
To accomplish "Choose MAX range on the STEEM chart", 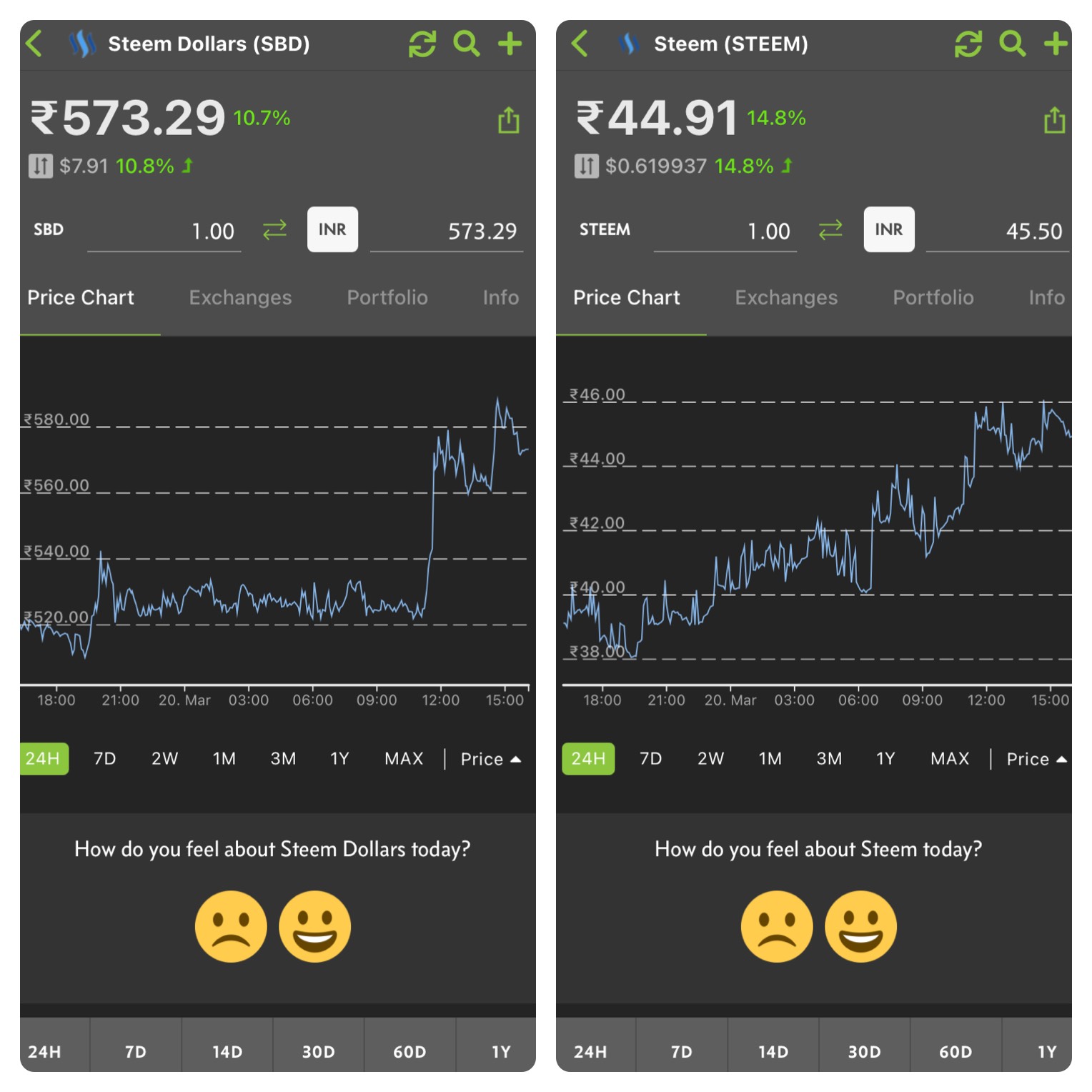I will coord(950,758).
